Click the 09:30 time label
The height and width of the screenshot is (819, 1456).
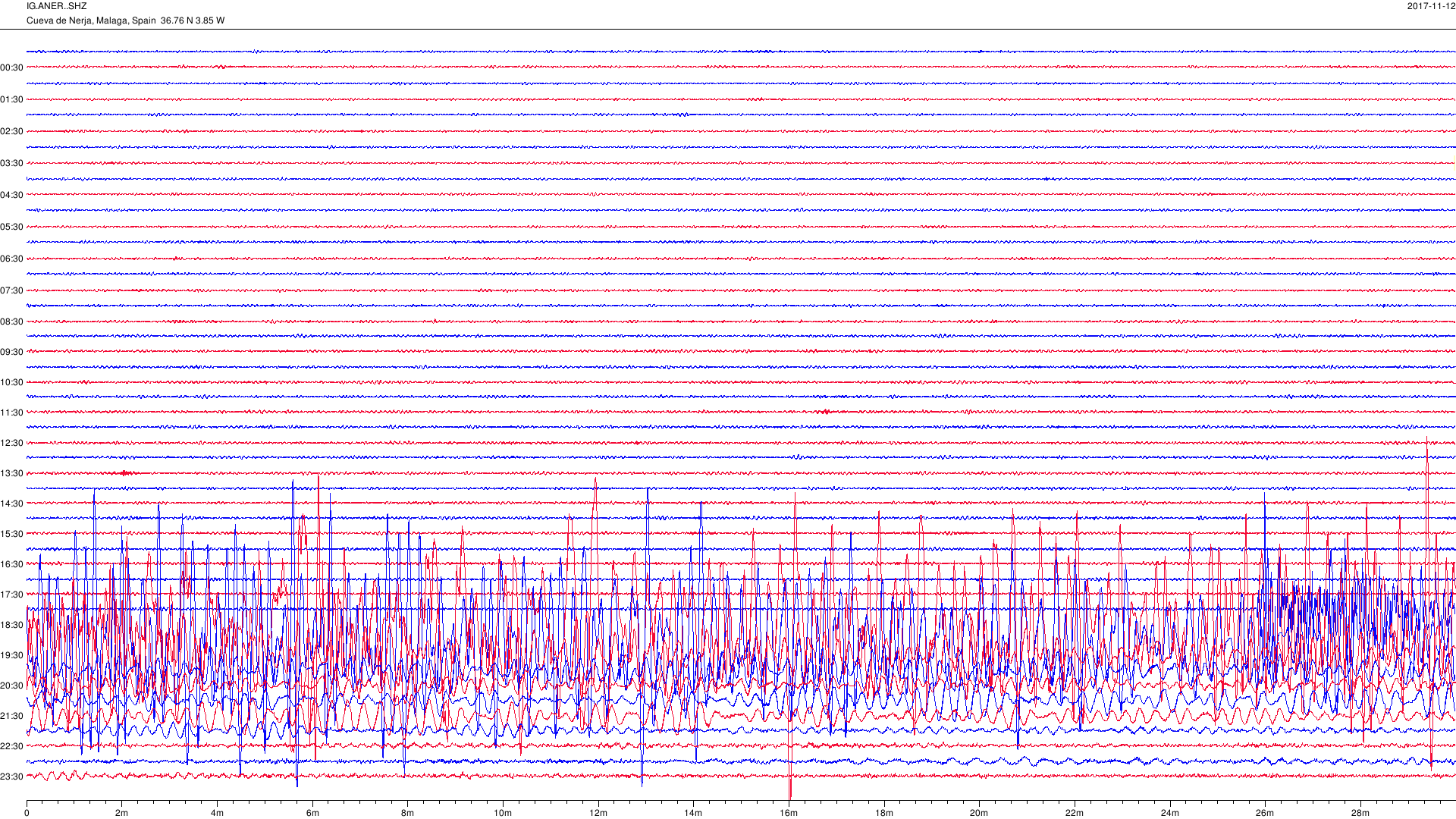tap(12, 352)
